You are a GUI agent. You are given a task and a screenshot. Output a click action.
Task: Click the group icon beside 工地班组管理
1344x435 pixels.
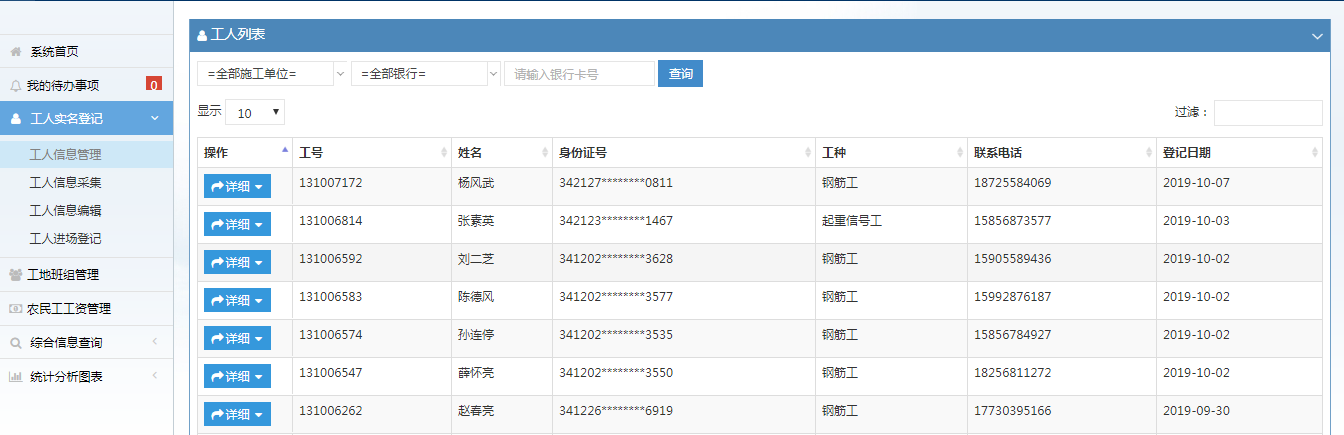click(16, 274)
